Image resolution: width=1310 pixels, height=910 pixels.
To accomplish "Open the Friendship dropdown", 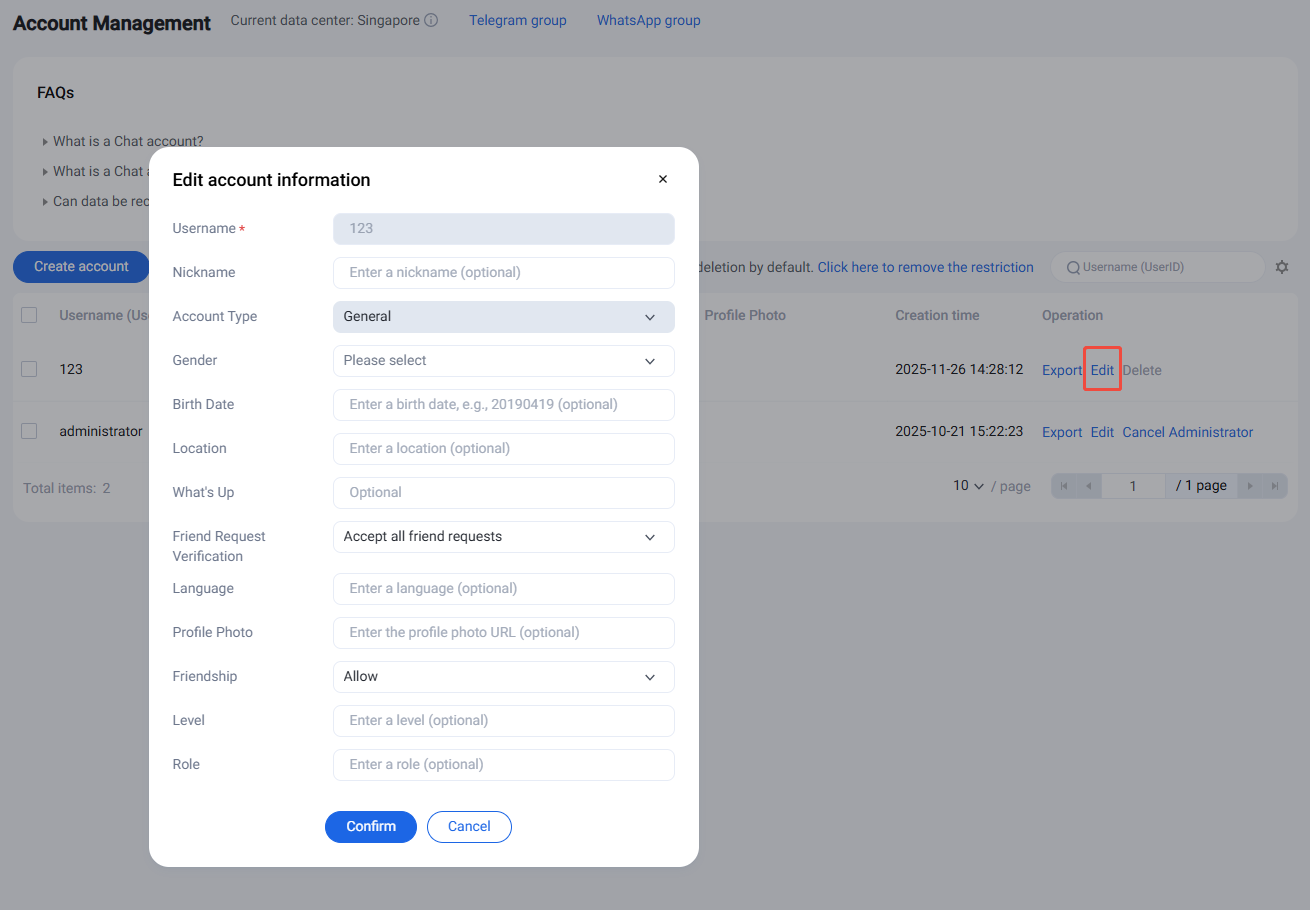I will (503, 677).
